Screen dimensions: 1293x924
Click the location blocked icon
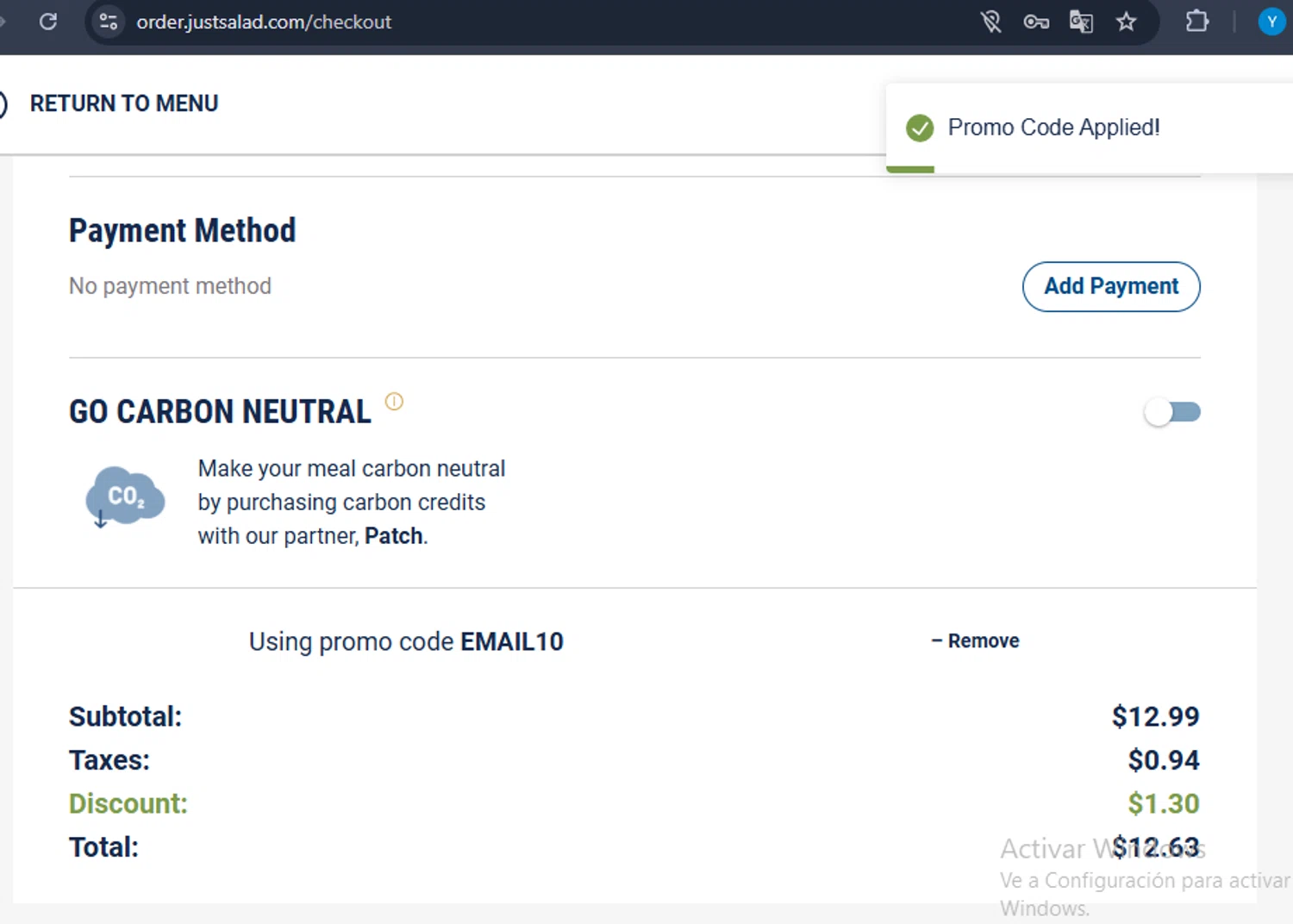(x=991, y=22)
